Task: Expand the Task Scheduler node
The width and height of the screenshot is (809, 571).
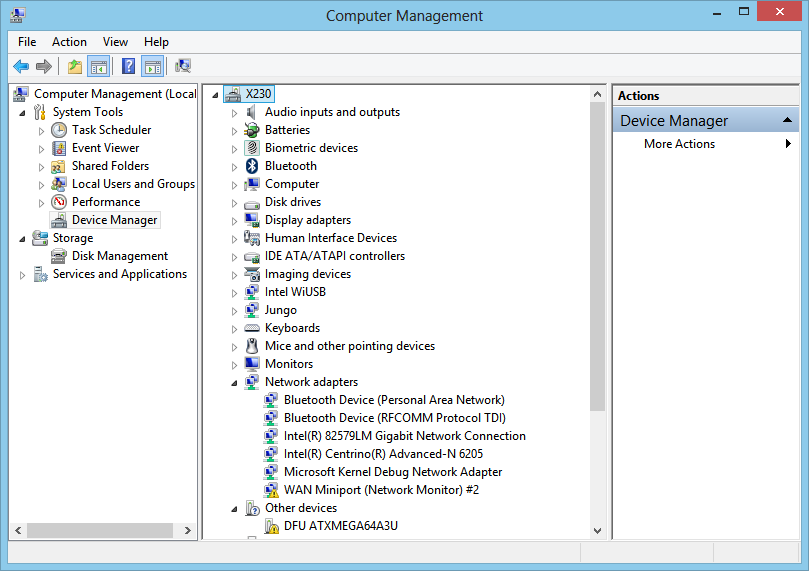Action: pyautogui.click(x=41, y=131)
